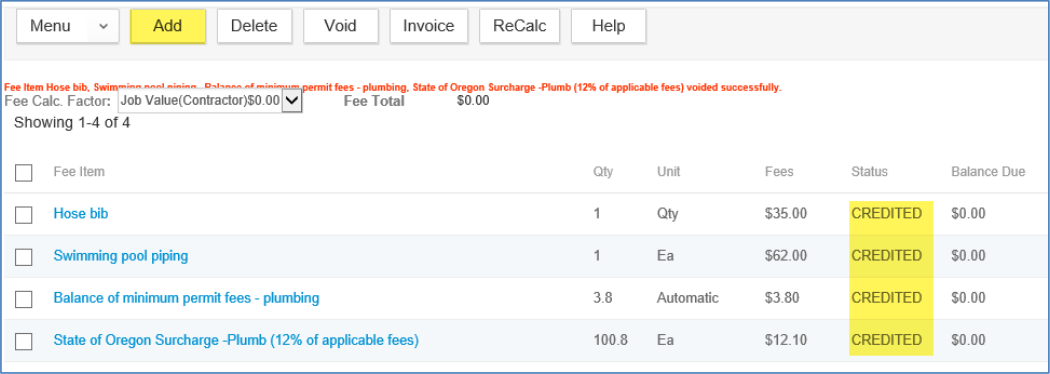The image size is (1050, 374).
Task: Click the Void button
Action: point(340,26)
